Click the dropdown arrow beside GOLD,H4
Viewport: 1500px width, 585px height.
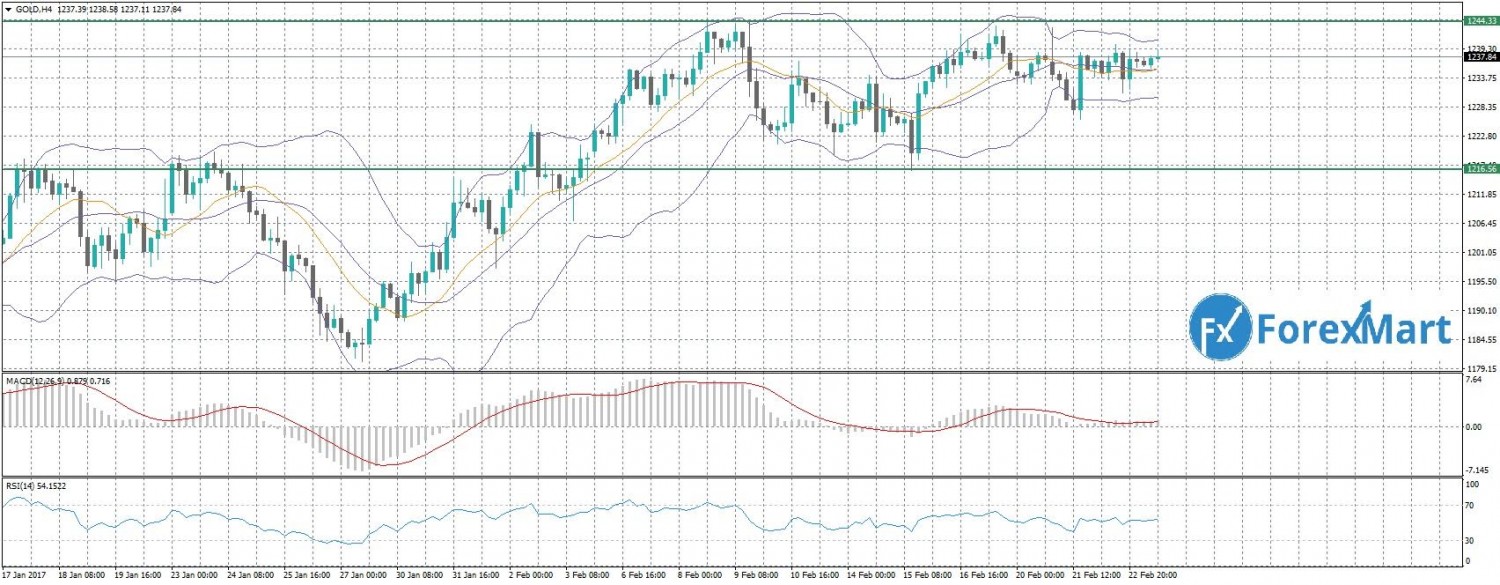(x=9, y=9)
